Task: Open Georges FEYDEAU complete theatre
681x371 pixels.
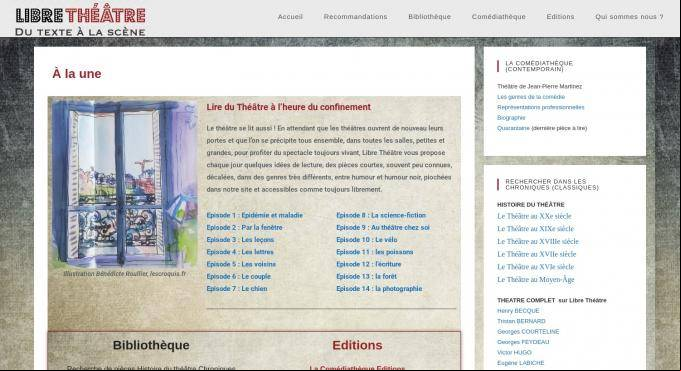Action: (523, 342)
